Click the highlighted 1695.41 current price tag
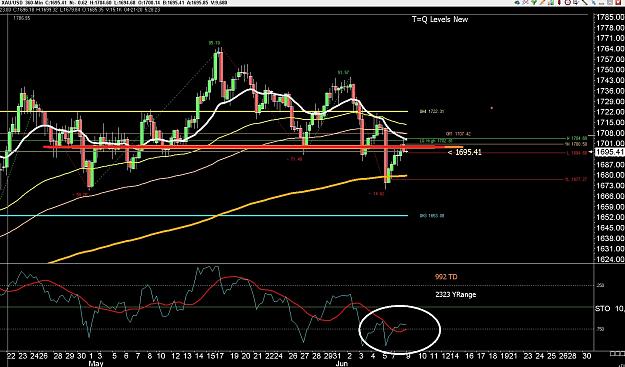Screen dimensions: 625x367 (x=609, y=152)
